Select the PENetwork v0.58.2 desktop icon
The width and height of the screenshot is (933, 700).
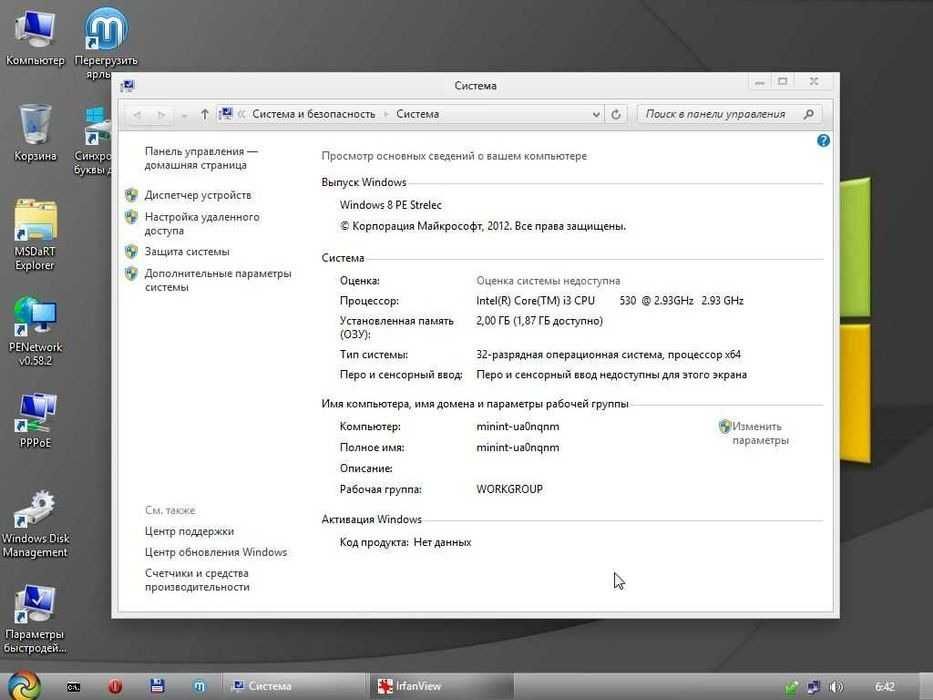coord(35,331)
